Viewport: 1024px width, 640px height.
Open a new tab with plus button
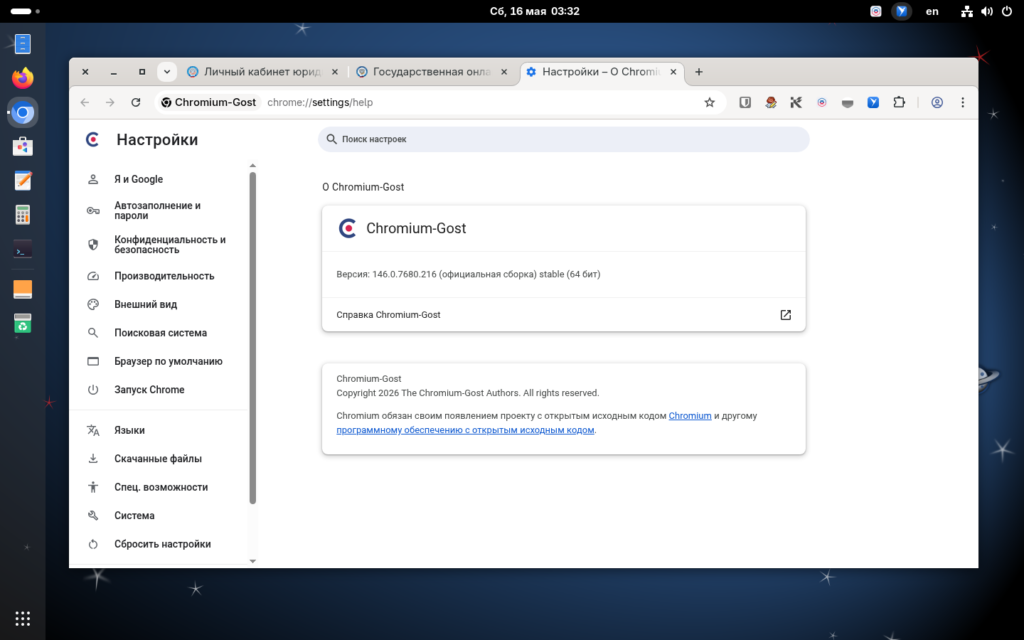click(699, 72)
